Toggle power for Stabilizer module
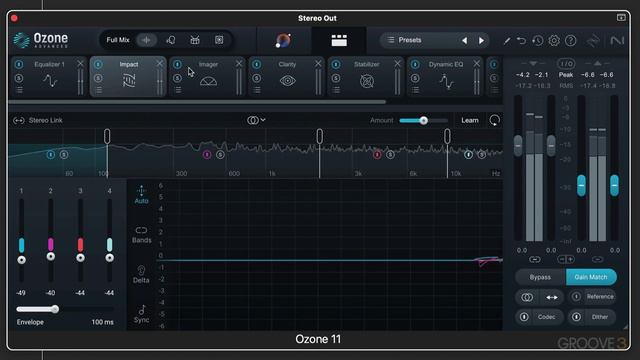Screen dimensions: 640x360 [336, 64]
